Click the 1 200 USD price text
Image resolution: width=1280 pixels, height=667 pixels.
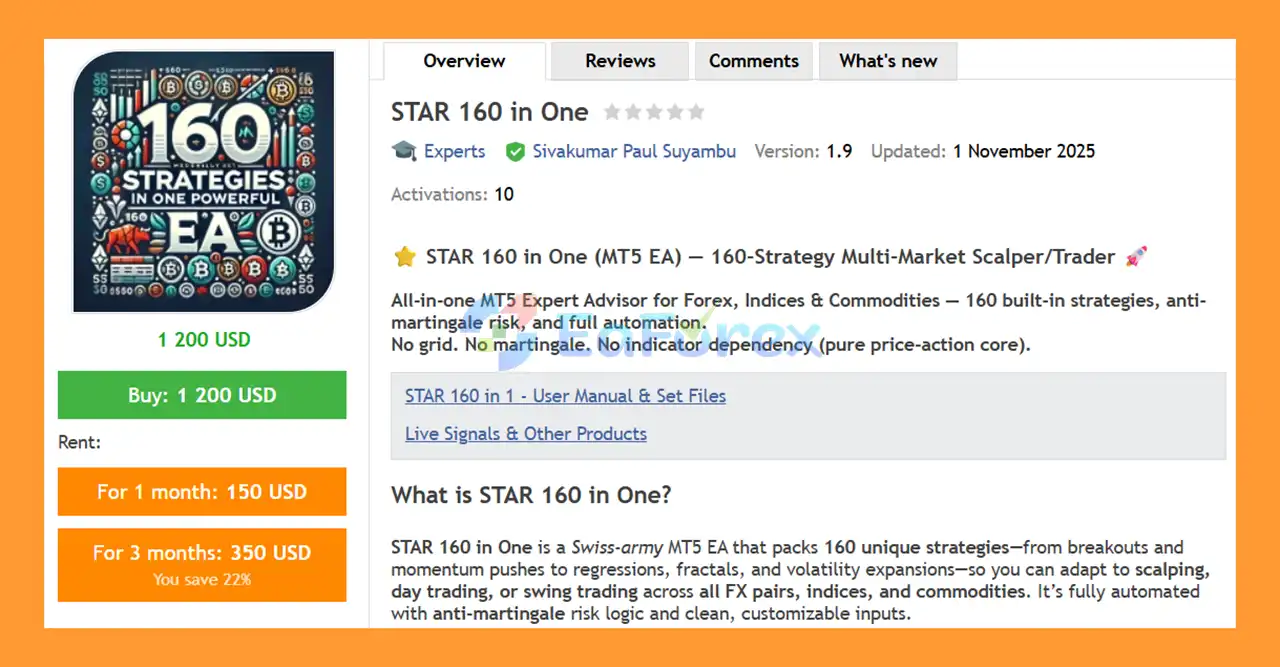point(203,339)
